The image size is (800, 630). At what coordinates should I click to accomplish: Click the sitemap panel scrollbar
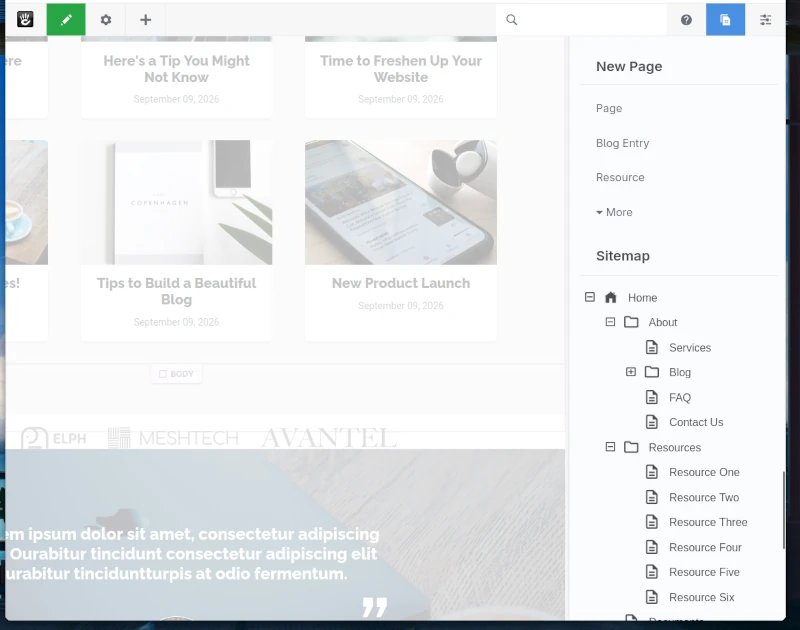pos(784,510)
